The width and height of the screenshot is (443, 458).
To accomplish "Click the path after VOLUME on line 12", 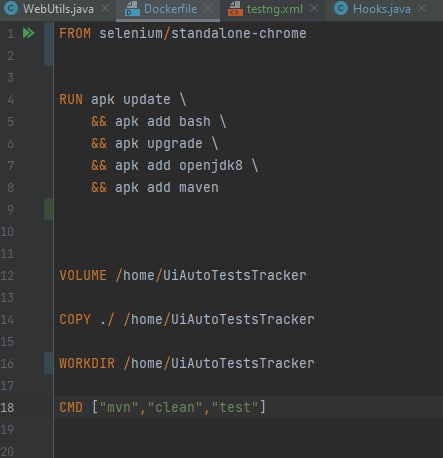I will click(x=211, y=276).
